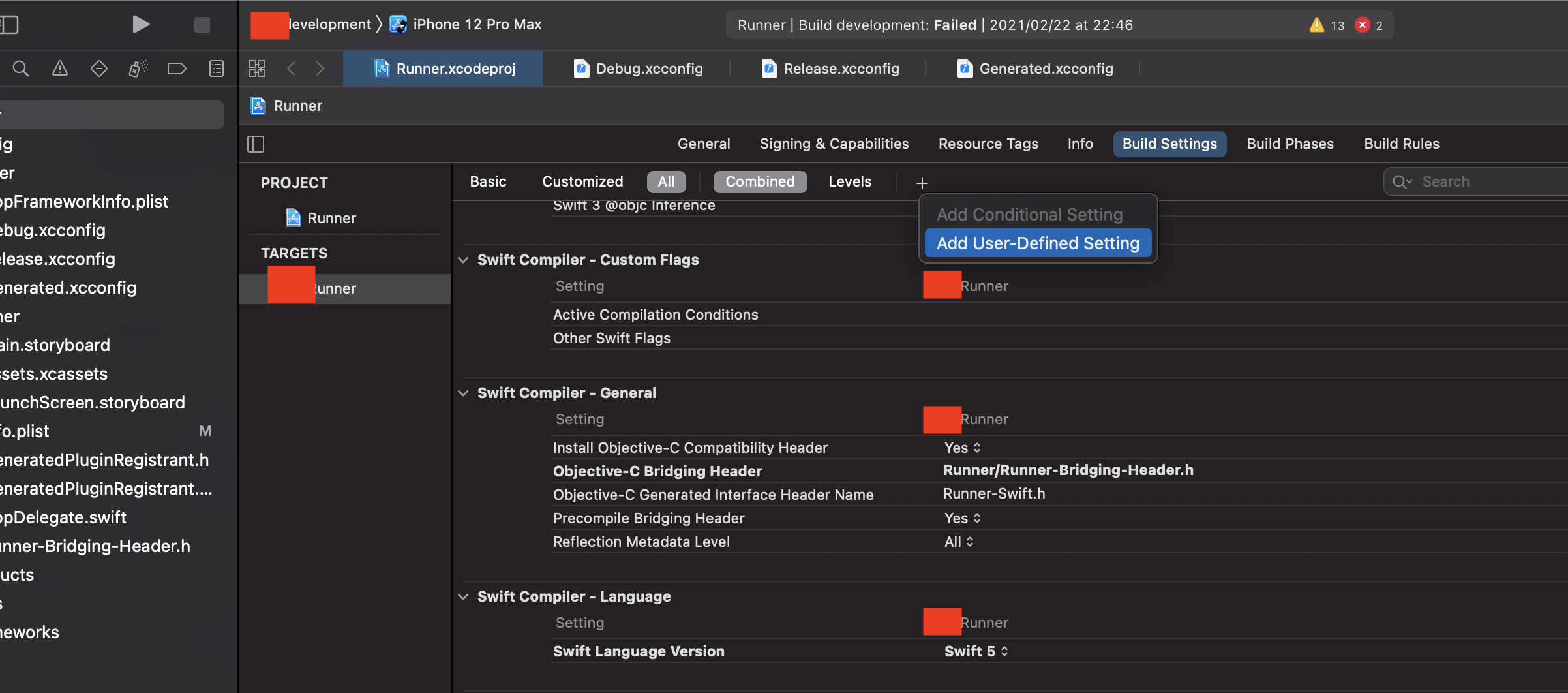Select the Basic settings filter

pyautogui.click(x=488, y=182)
